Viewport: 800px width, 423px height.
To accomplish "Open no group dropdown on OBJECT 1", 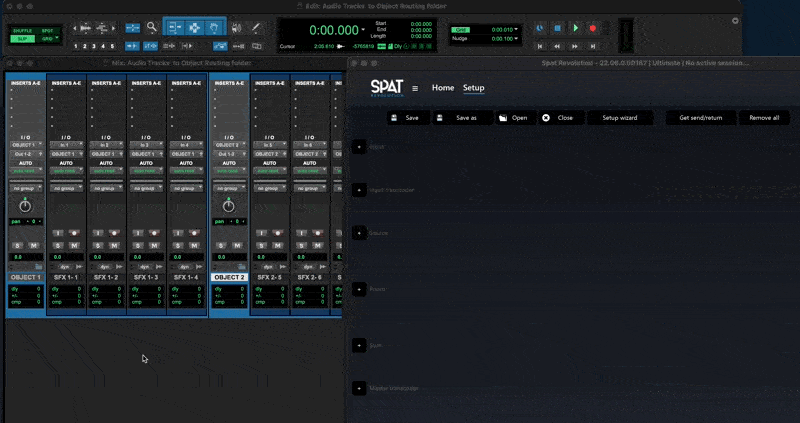I will pyautogui.click(x=25, y=187).
